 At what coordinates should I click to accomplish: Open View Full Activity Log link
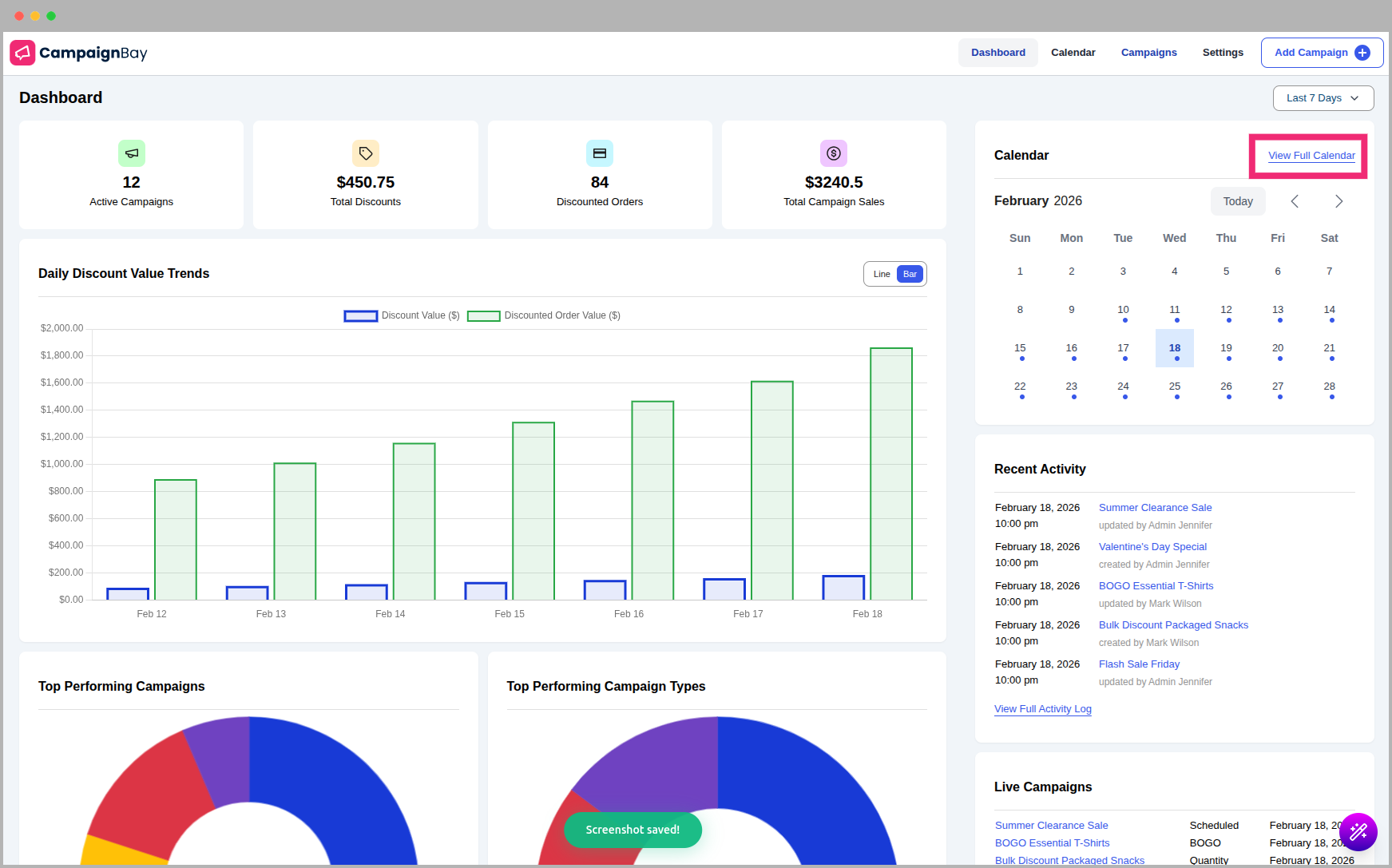point(1042,709)
